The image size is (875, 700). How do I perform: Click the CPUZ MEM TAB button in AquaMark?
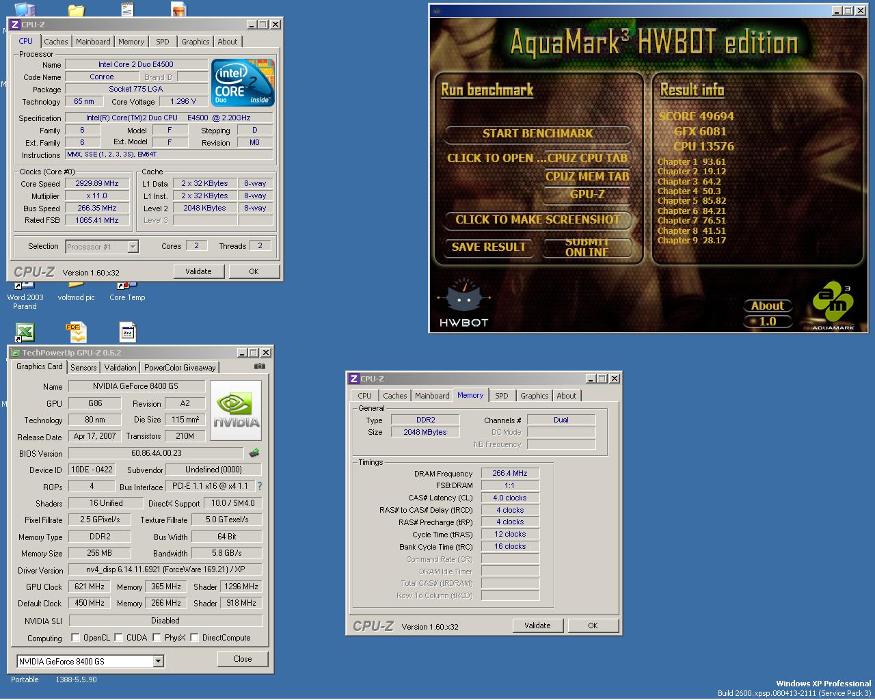587,176
